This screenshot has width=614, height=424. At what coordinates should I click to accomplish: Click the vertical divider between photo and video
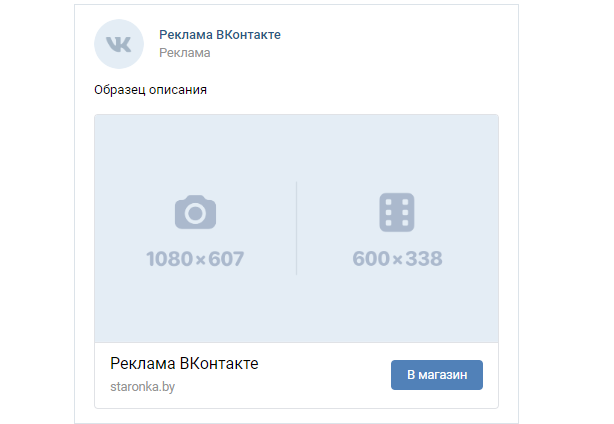click(x=296, y=228)
